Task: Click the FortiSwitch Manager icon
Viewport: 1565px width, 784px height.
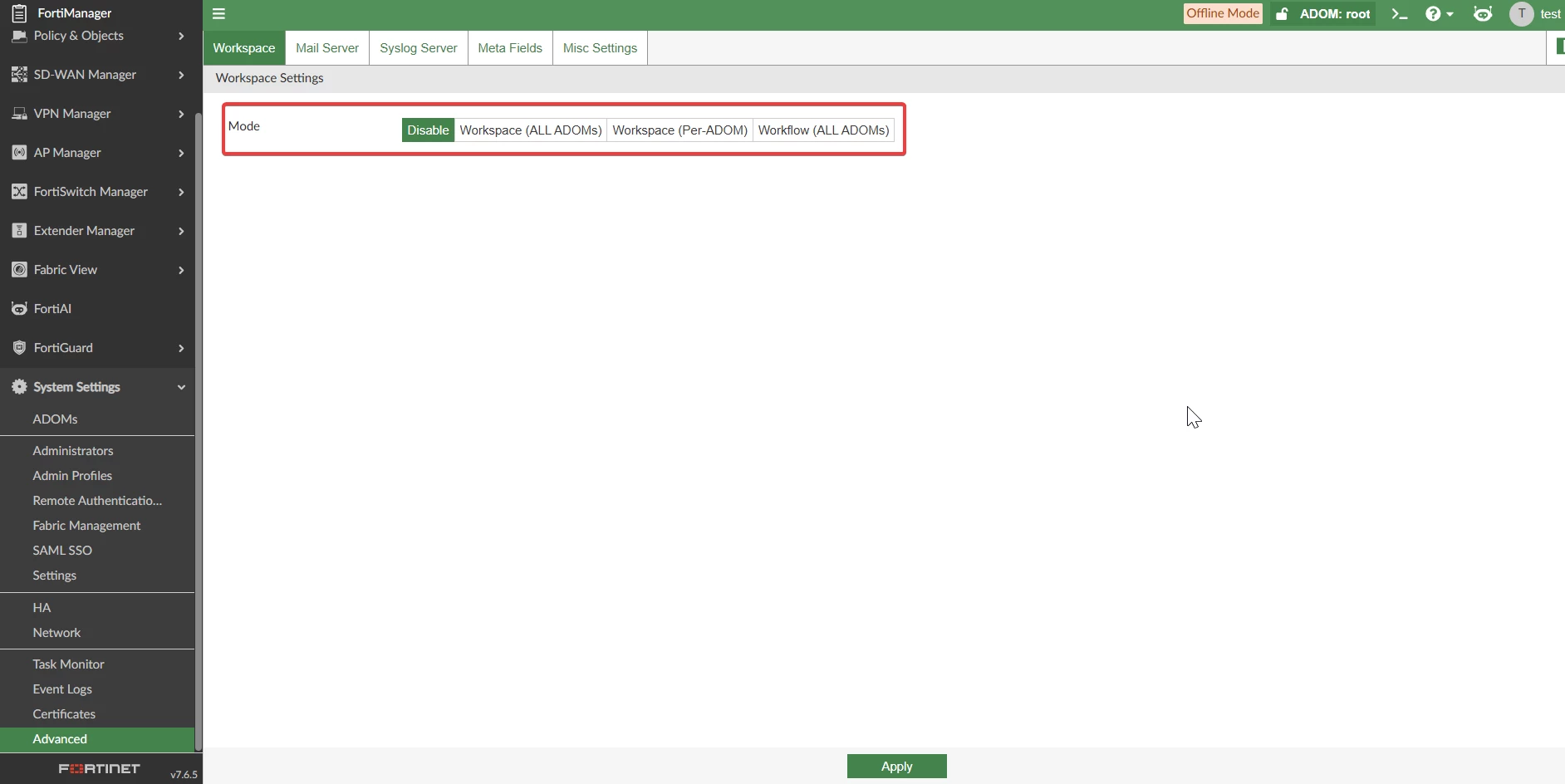Action: pyautogui.click(x=19, y=192)
